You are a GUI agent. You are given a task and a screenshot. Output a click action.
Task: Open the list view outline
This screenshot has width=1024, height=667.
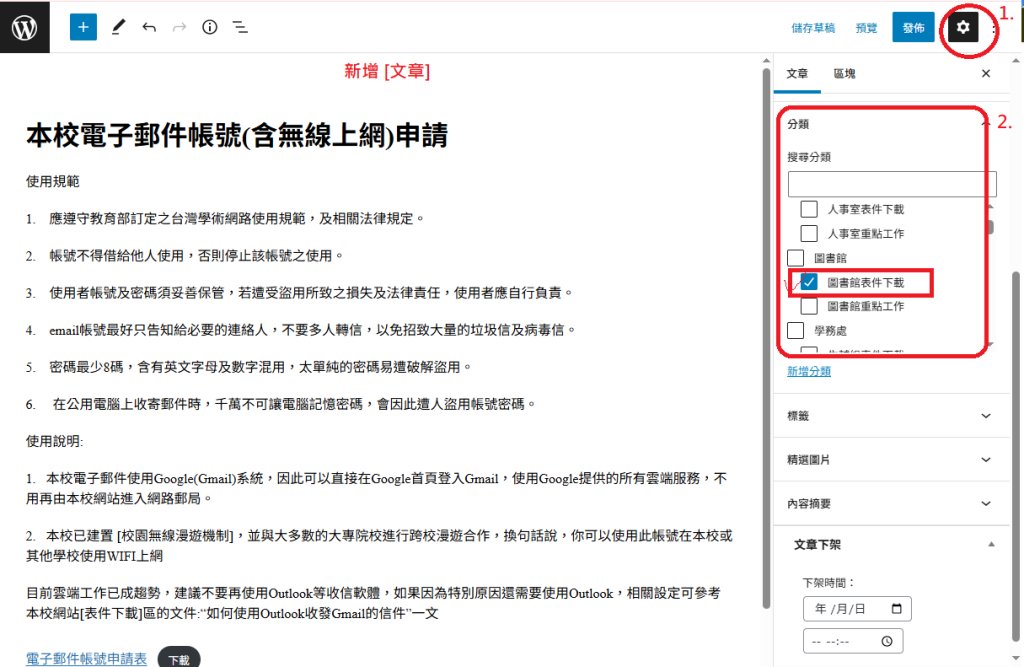tap(240, 27)
